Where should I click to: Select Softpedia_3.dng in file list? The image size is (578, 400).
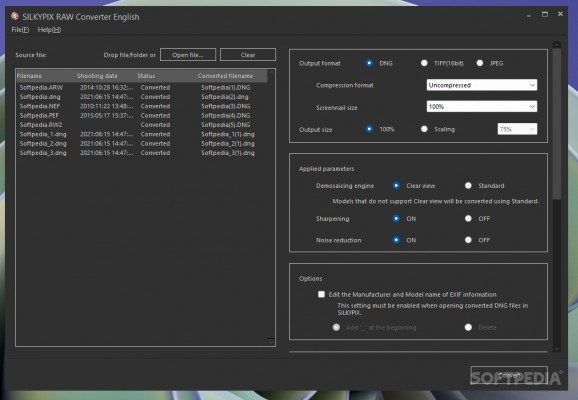[x=43, y=153]
